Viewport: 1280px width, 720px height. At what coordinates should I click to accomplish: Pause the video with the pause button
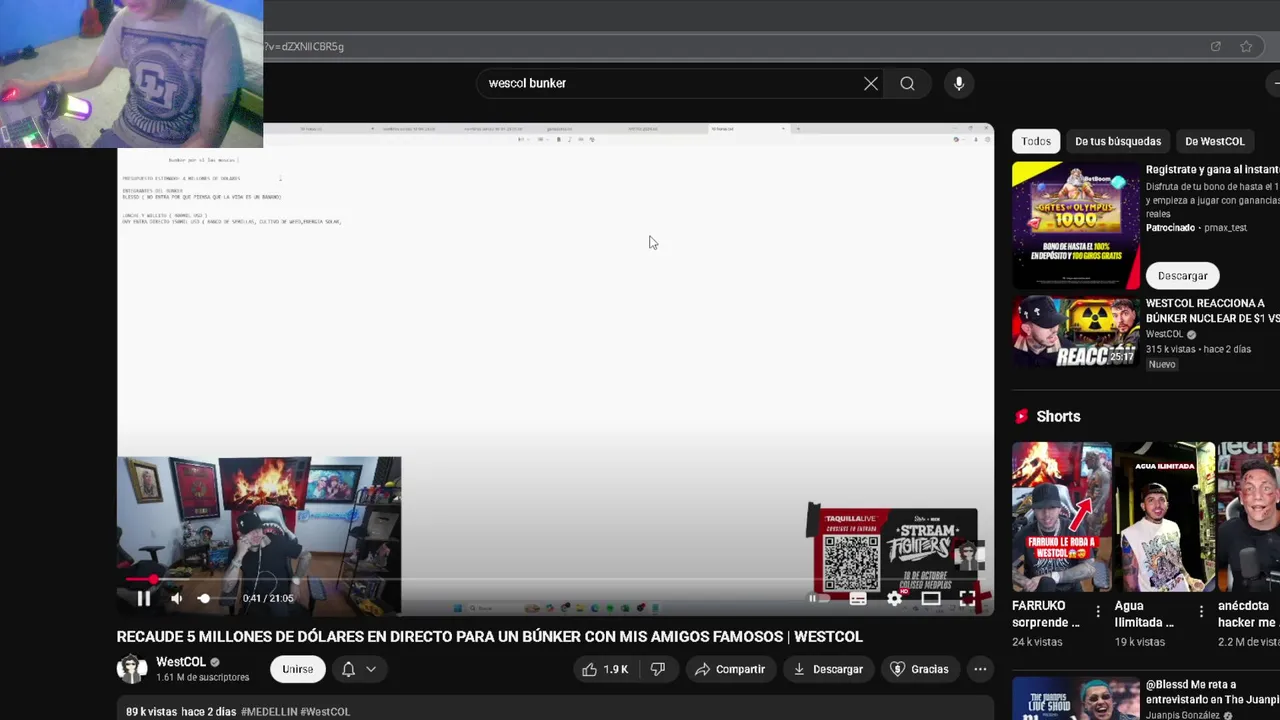[143, 598]
